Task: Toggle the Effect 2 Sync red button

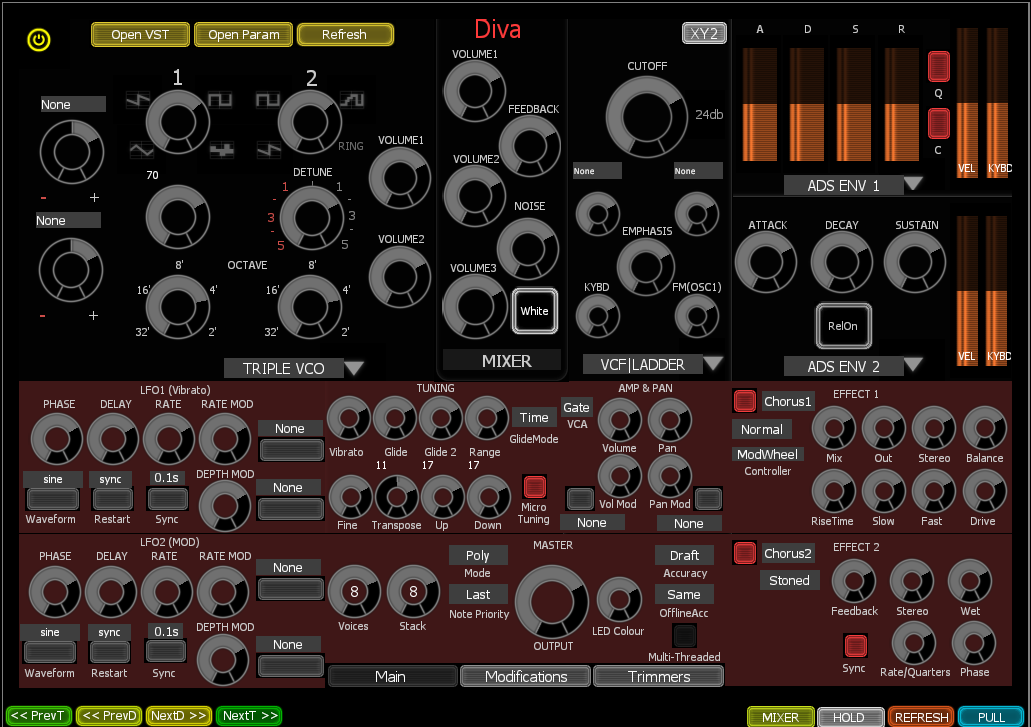Action: [x=855, y=646]
